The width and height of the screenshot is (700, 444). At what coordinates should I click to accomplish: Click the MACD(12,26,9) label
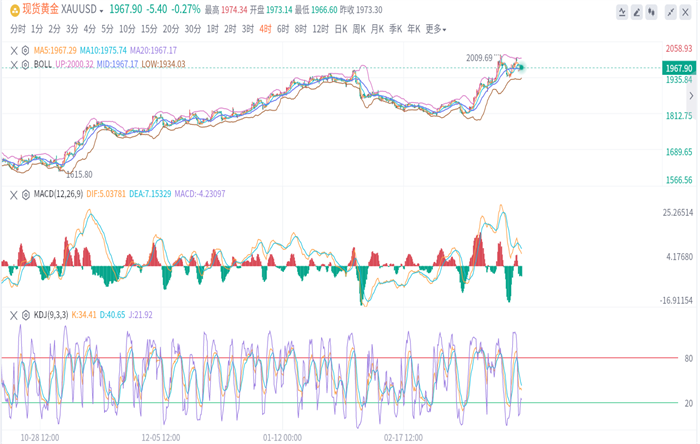(x=58, y=194)
